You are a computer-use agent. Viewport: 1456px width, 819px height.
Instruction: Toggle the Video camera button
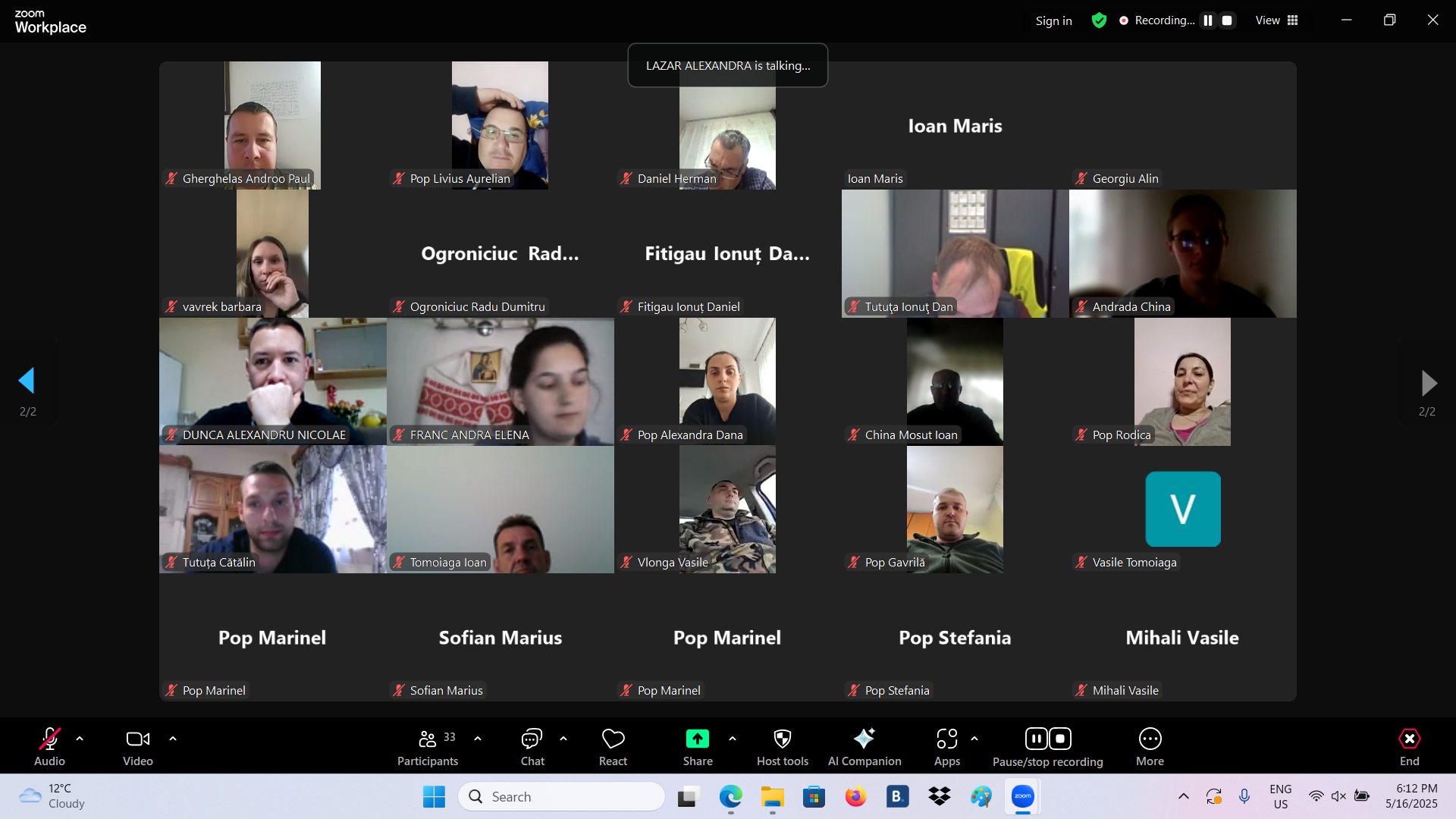tap(137, 747)
